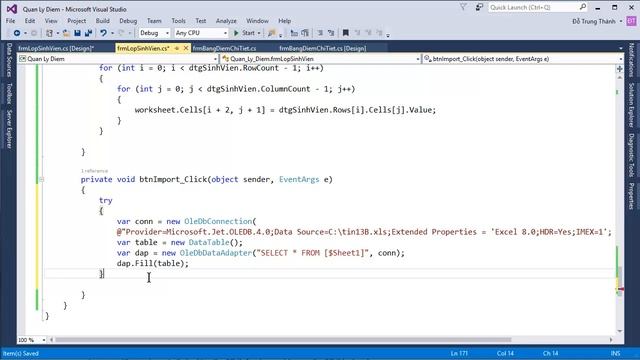The width and height of the screenshot is (640, 360).
Task: Open the Window menu
Action: pos(257,21)
